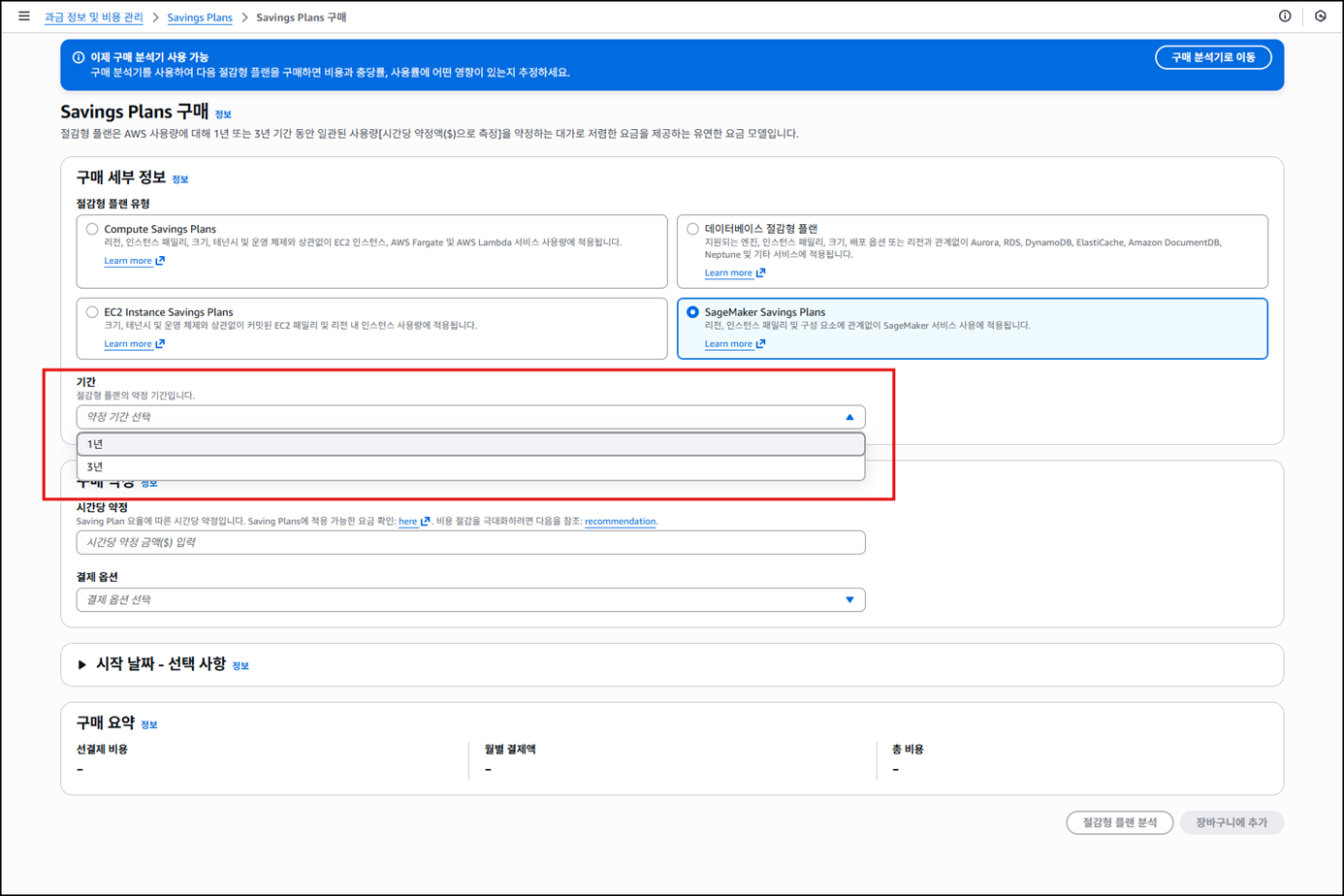Open the recommendation link
This screenshot has height=896, width=1344.
pyautogui.click(x=620, y=522)
